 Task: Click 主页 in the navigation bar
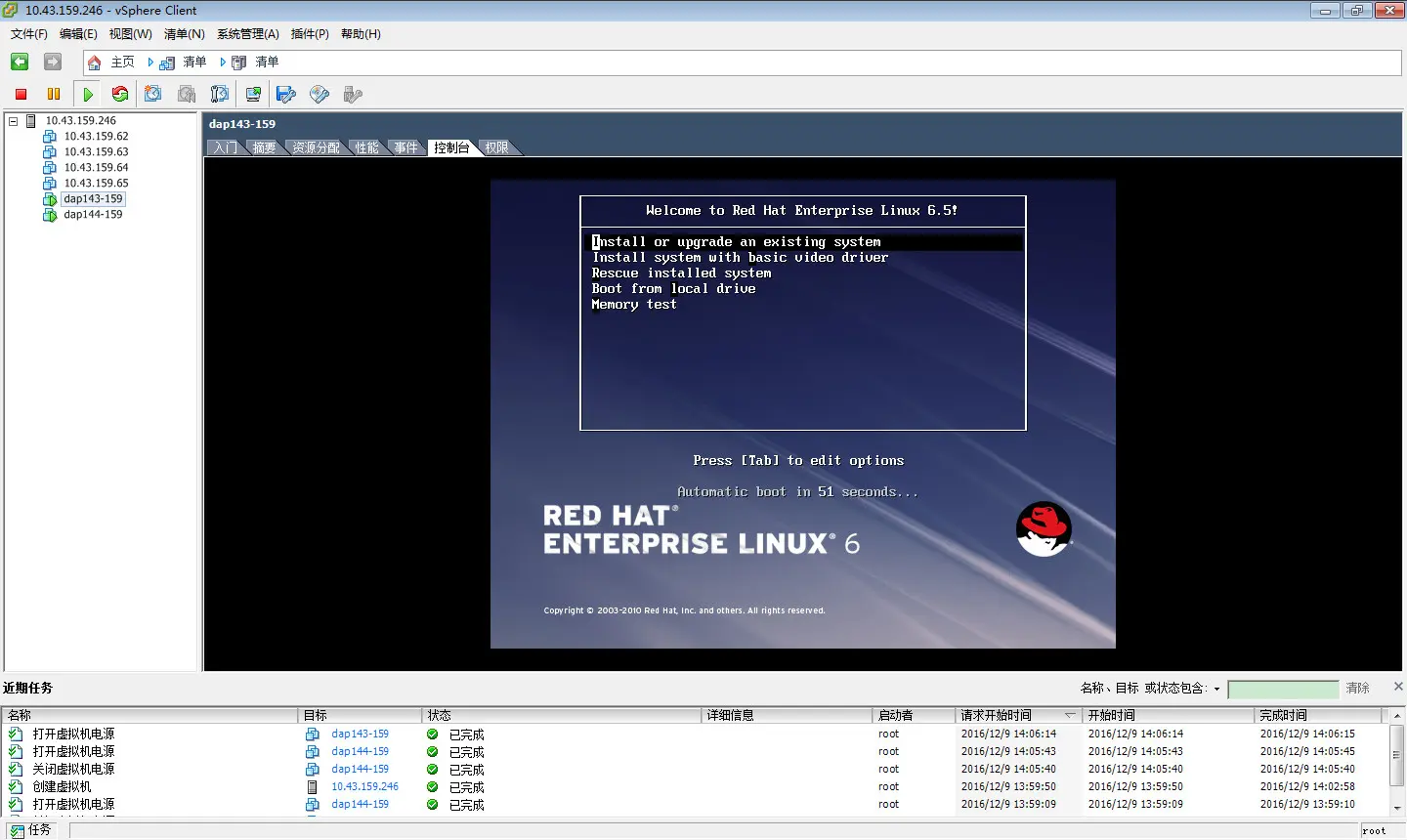click(x=122, y=63)
